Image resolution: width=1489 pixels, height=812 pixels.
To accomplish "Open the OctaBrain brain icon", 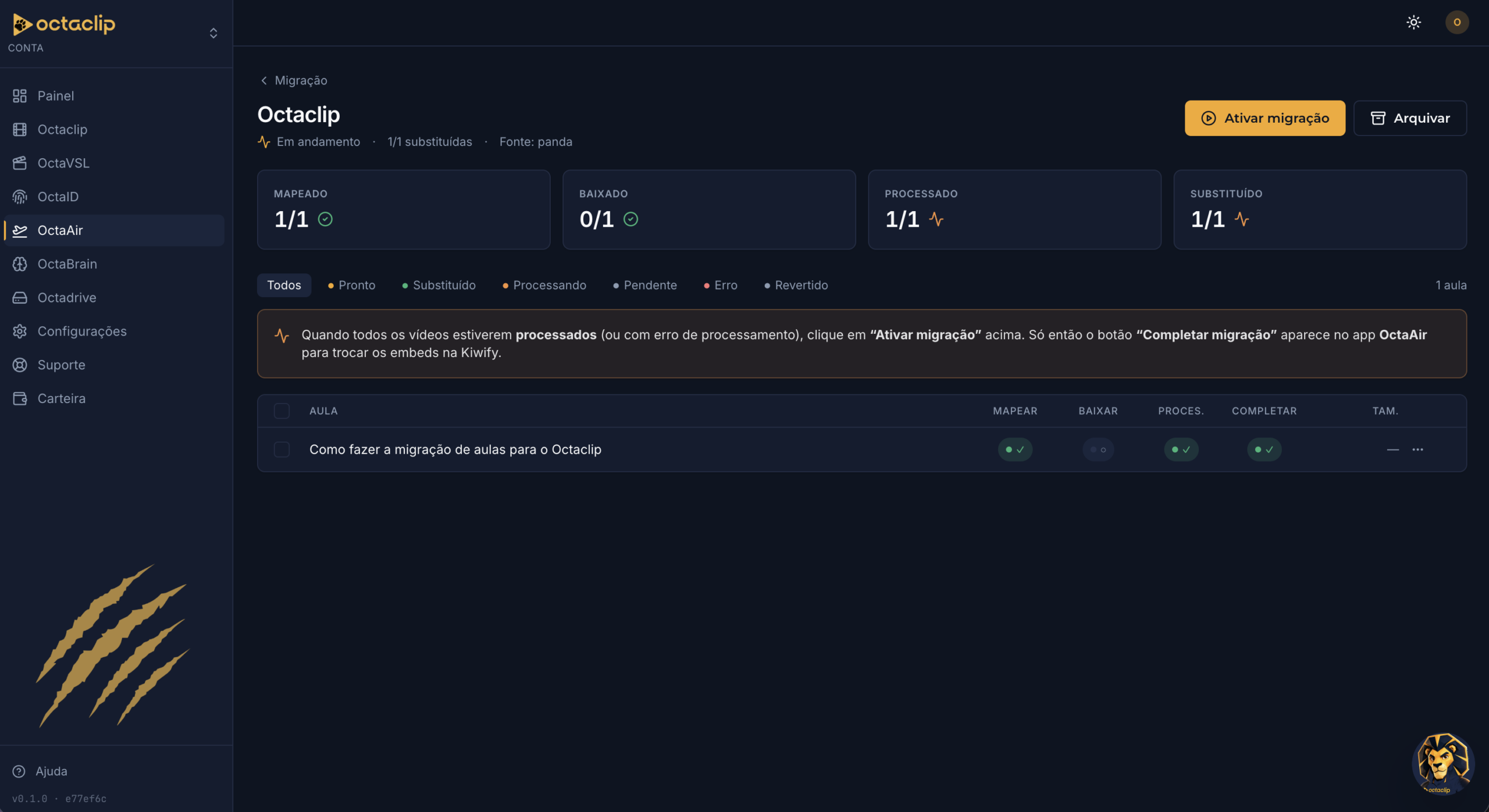I will pyautogui.click(x=20, y=264).
